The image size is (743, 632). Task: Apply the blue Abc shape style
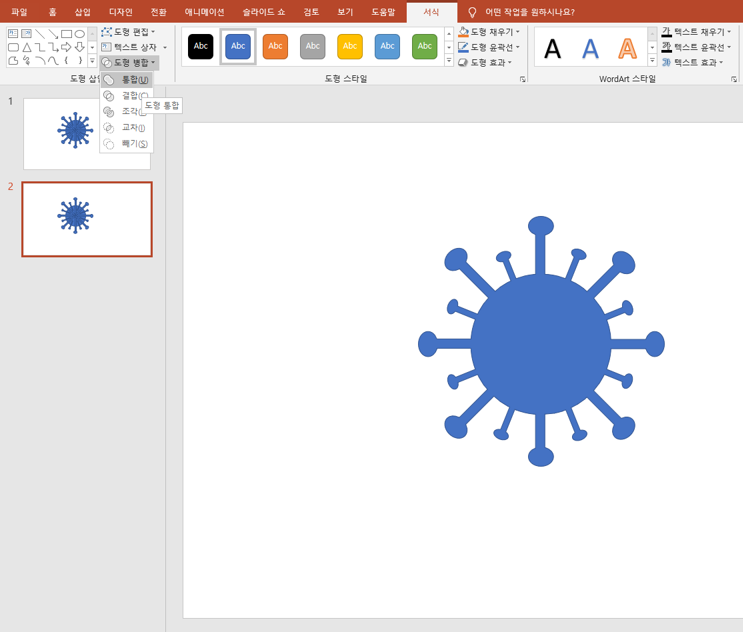click(238, 46)
